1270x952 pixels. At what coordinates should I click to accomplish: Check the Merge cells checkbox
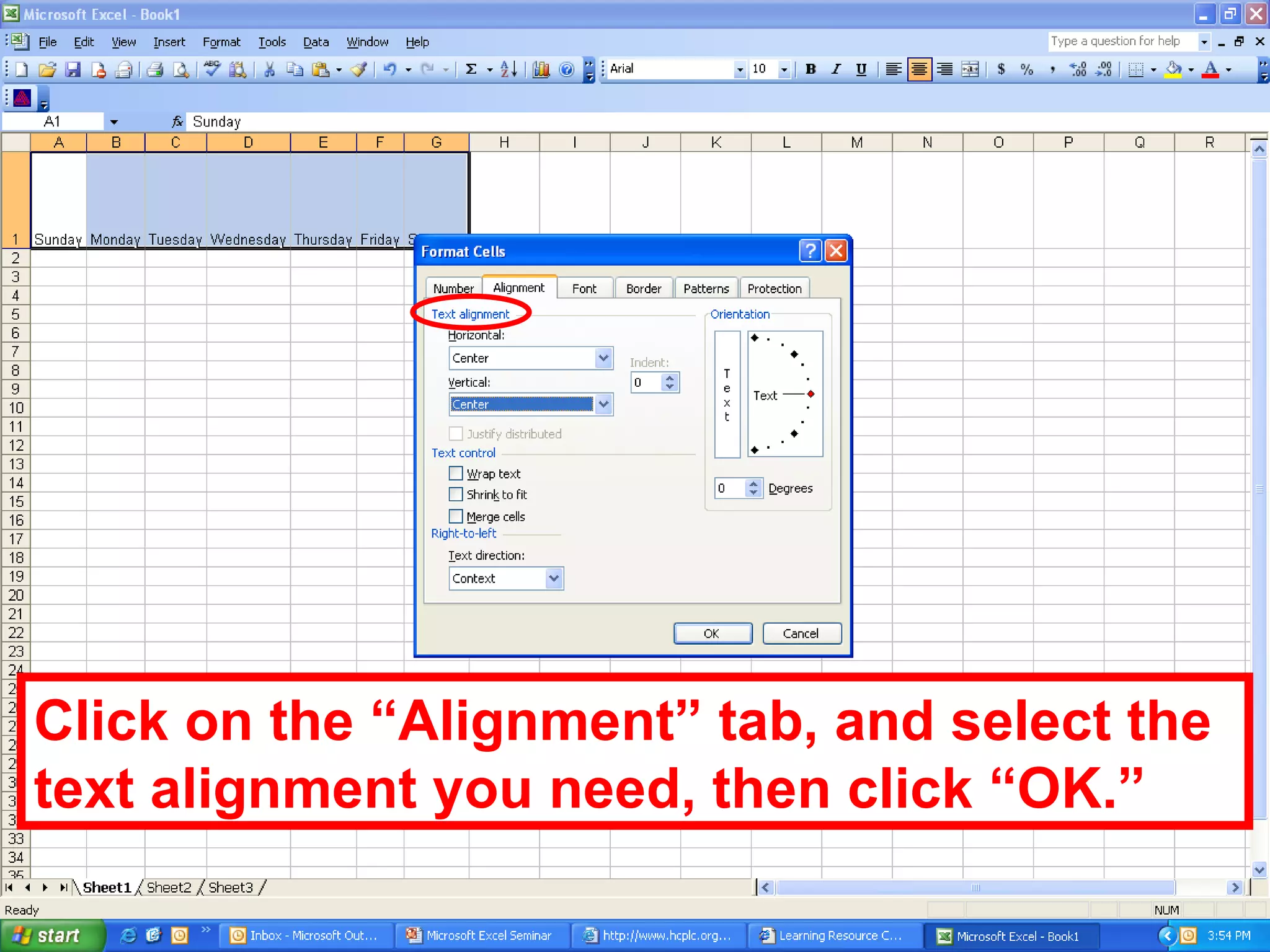456,516
